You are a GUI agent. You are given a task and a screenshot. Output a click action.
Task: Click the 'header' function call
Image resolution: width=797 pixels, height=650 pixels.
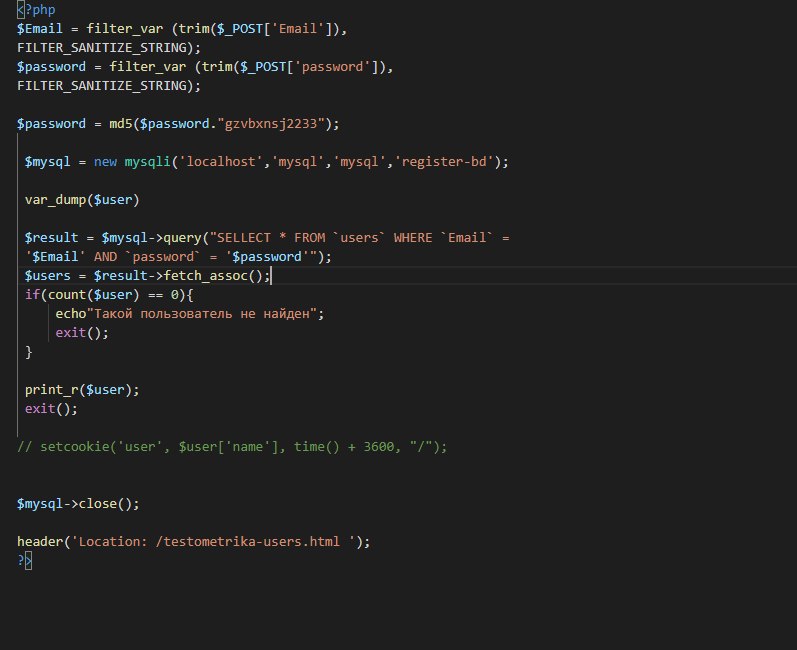pos(40,542)
